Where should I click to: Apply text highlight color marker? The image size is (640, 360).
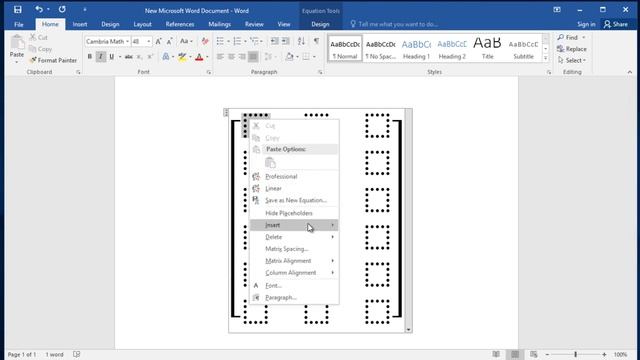[x=182, y=57]
